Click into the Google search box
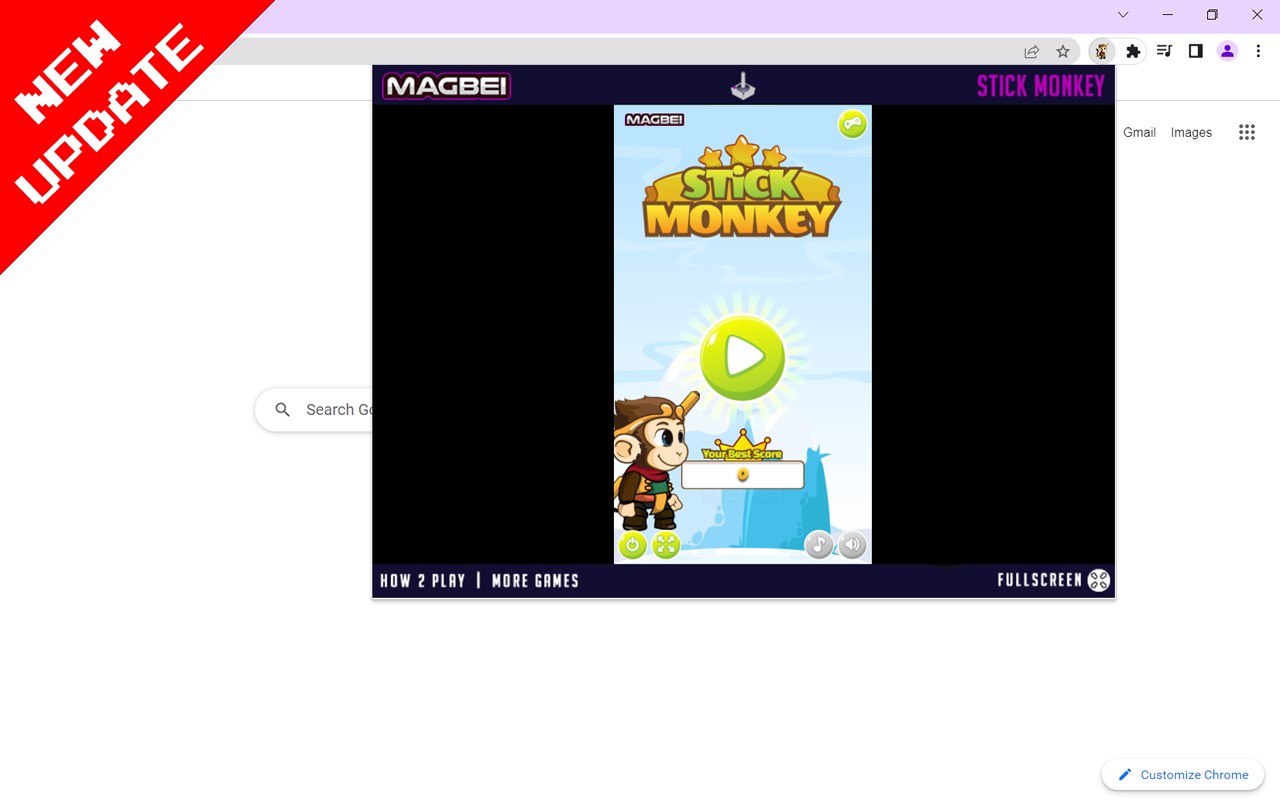 click(314, 410)
